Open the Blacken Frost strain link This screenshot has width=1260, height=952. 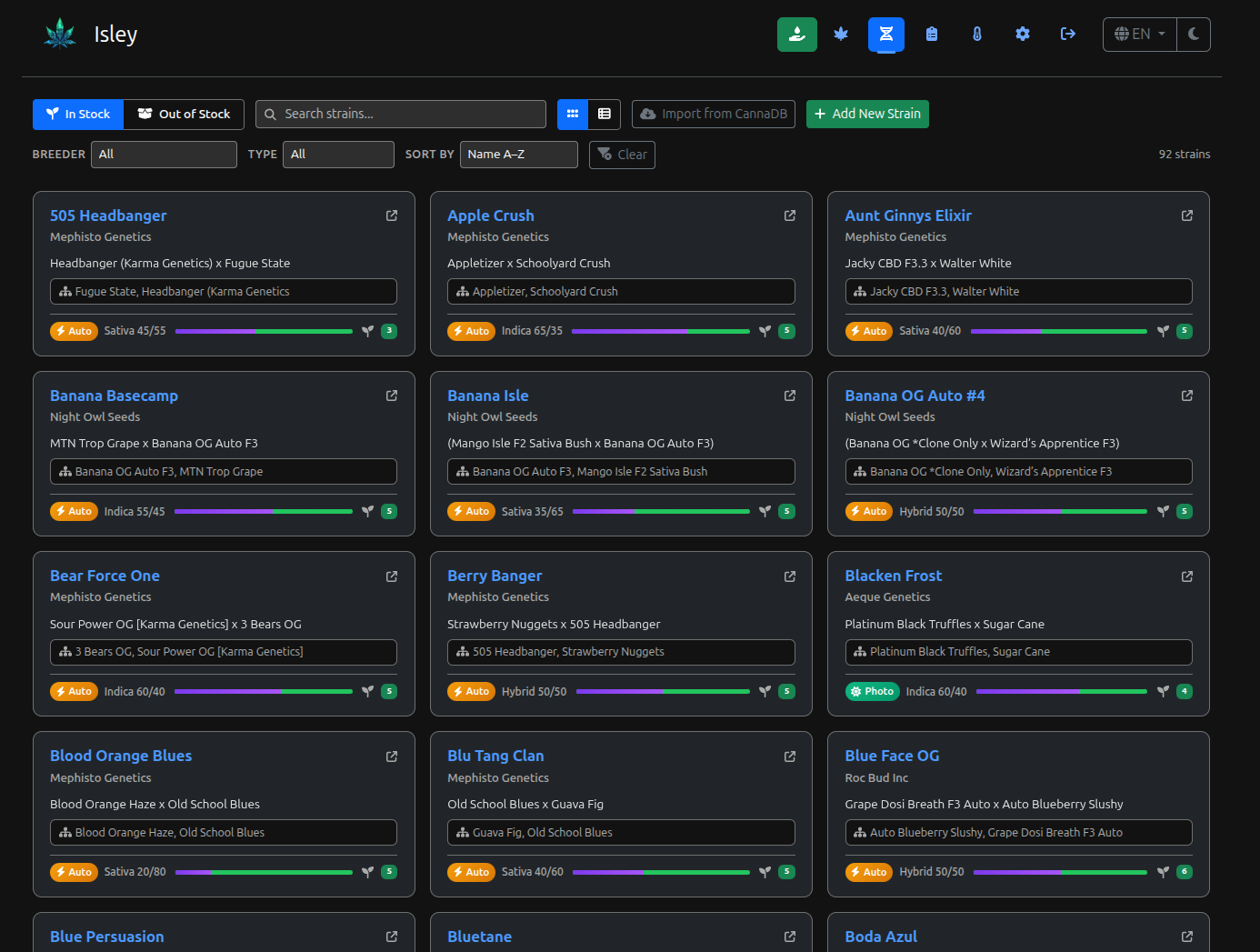coord(894,576)
